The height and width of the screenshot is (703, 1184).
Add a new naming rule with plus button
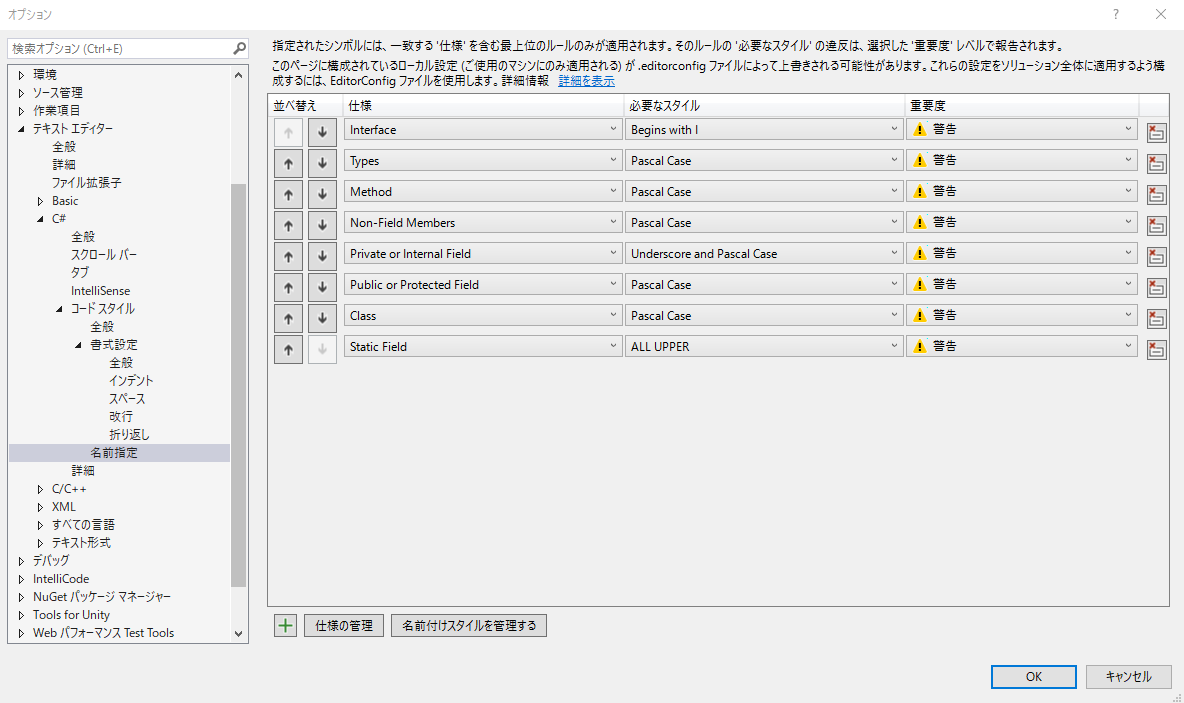click(285, 625)
